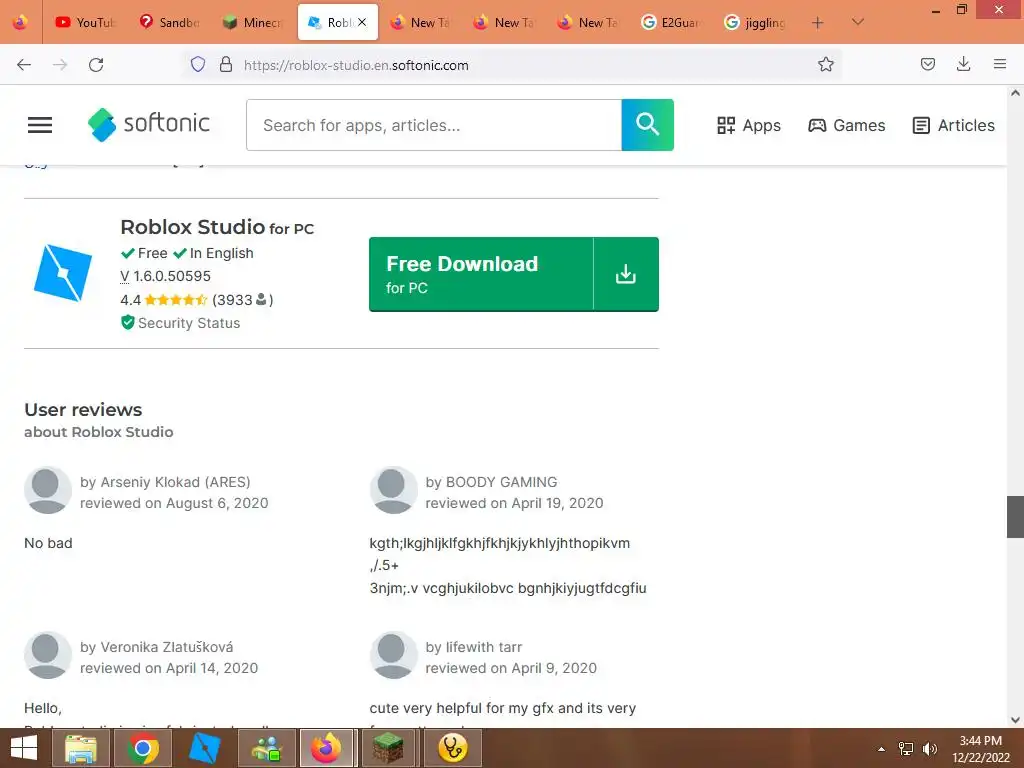The image size is (1024, 768).
Task: Open a new tab with plus button
Action: pos(817,23)
